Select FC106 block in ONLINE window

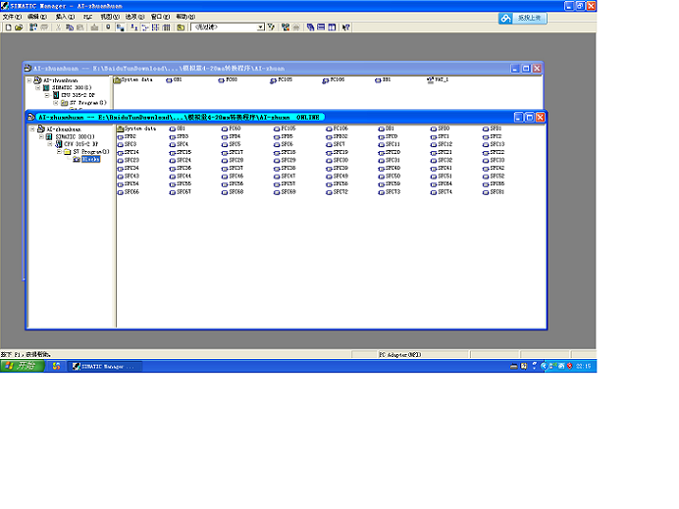click(x=337, y=129)
